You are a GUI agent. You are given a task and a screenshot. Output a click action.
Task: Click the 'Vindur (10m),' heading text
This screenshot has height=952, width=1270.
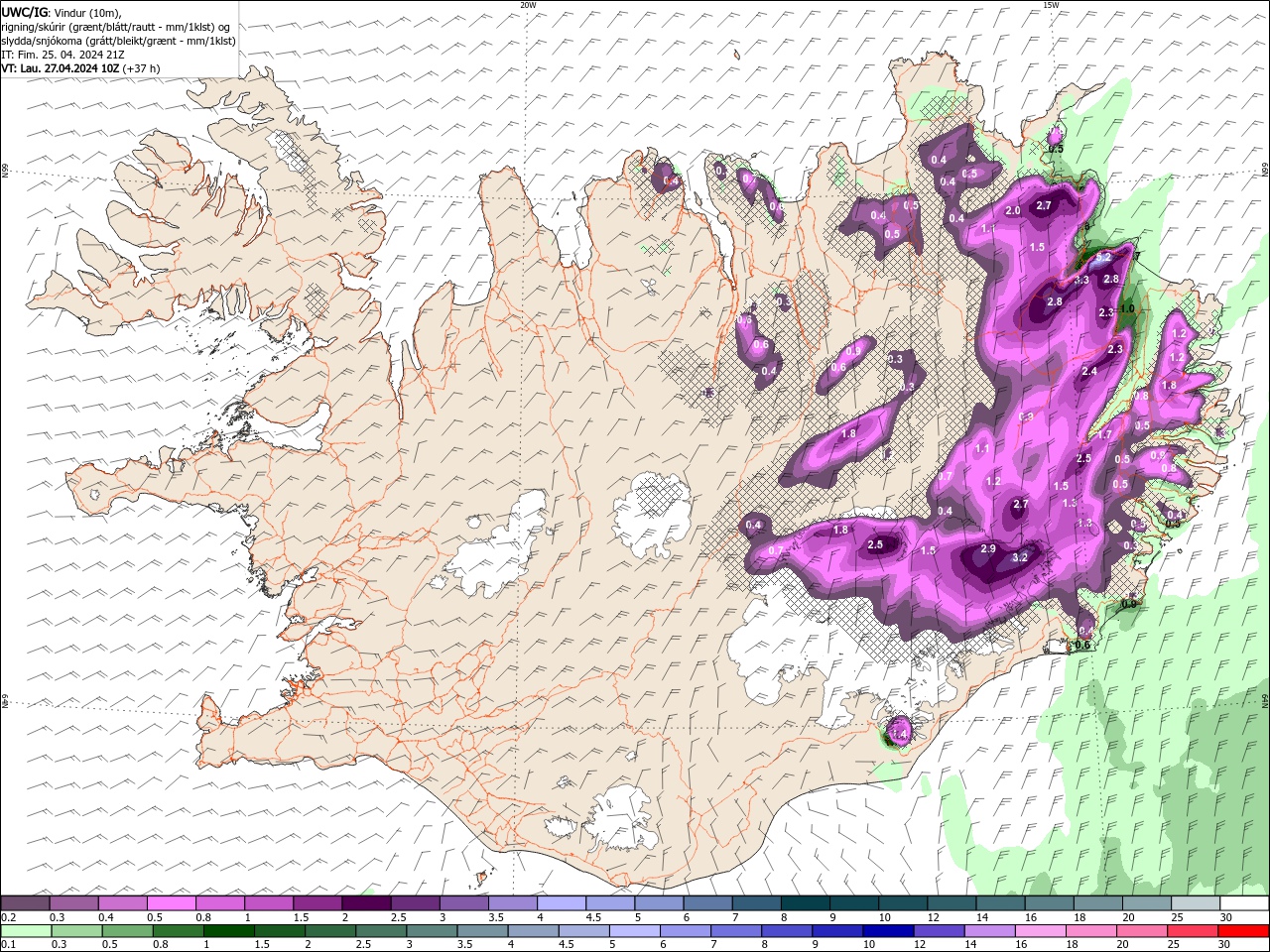(x=88, y=13)
